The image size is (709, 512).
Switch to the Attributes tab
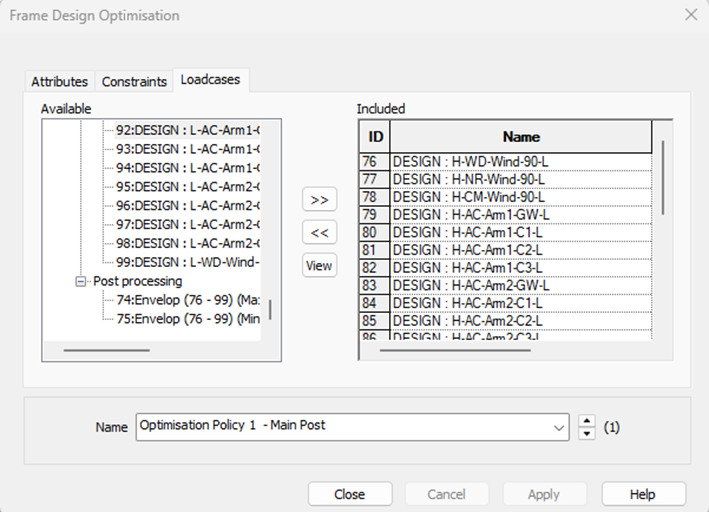59,82
